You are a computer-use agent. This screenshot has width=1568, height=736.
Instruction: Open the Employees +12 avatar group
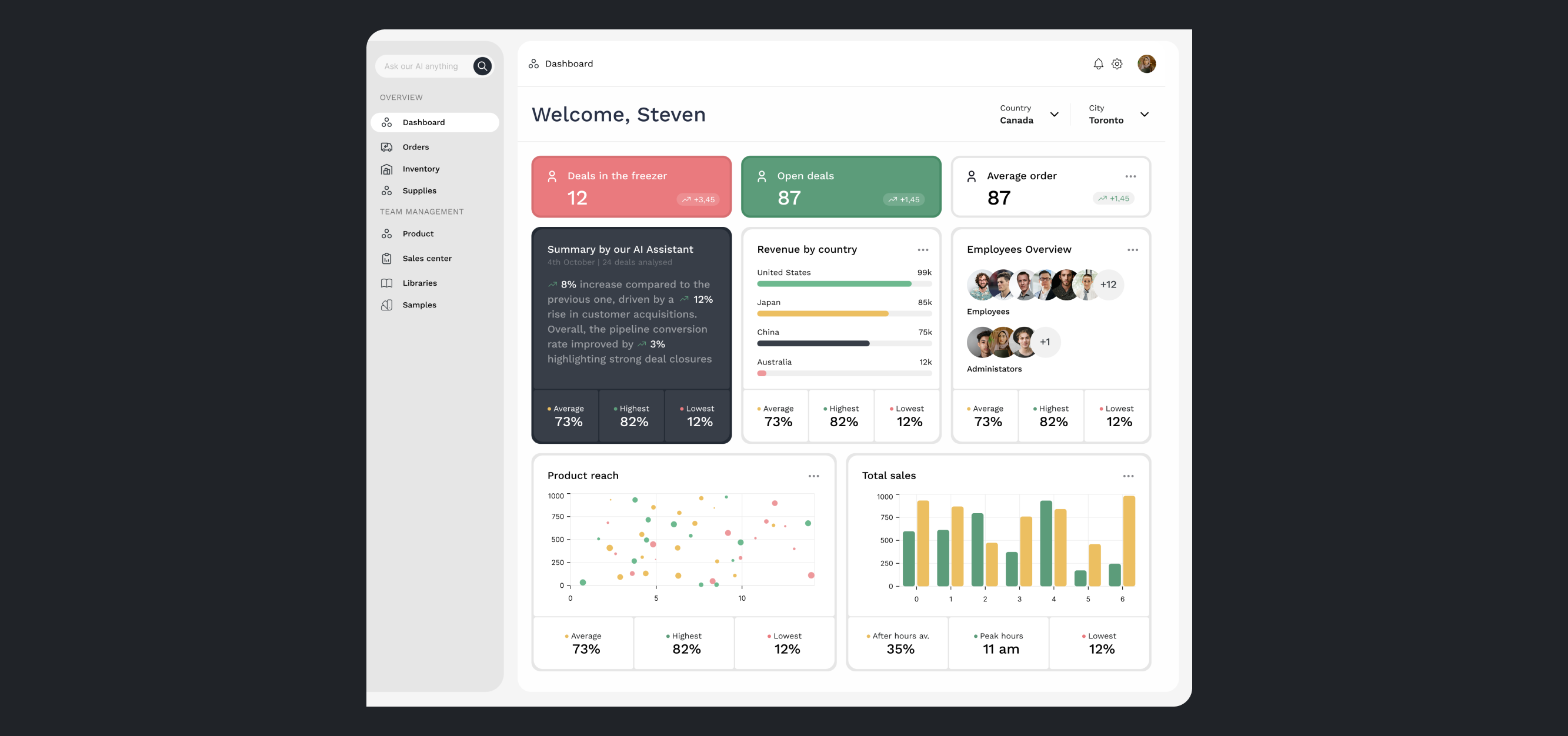(1108, 285)
